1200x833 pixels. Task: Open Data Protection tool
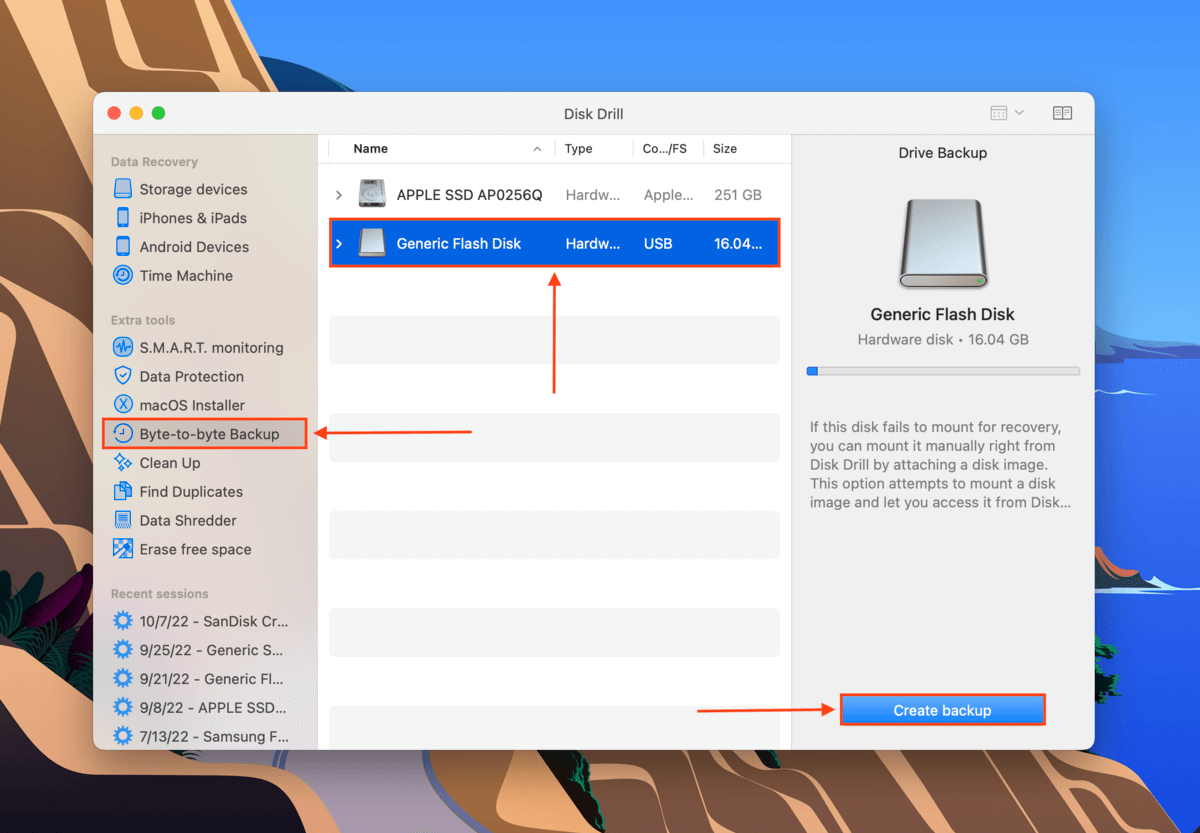(x=178, y=377)
